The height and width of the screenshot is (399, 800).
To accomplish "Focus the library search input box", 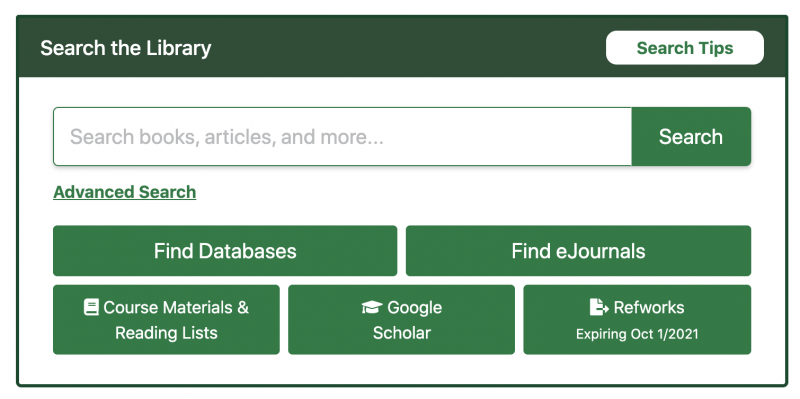I will 342,137.
